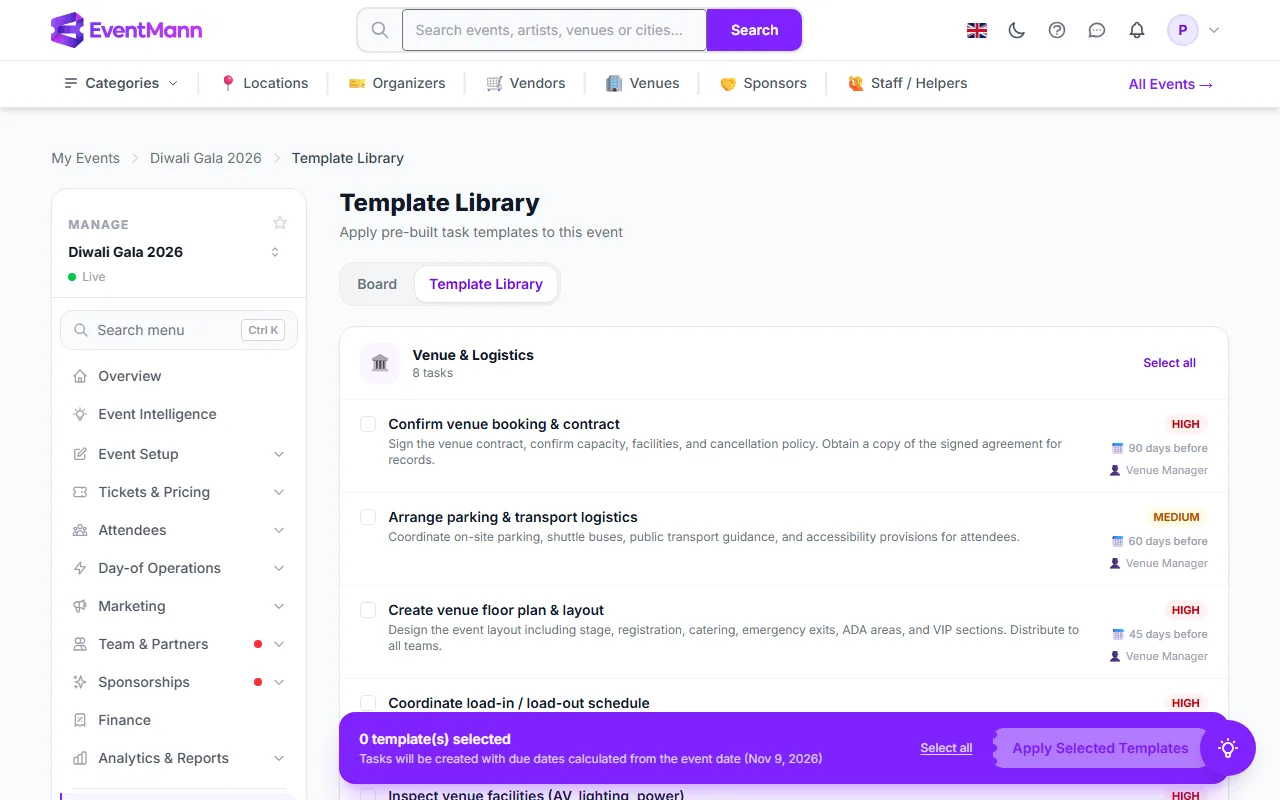Expand the Attendees section
1280x800 pixels.
pyautogui.click(x=179, y=530)
